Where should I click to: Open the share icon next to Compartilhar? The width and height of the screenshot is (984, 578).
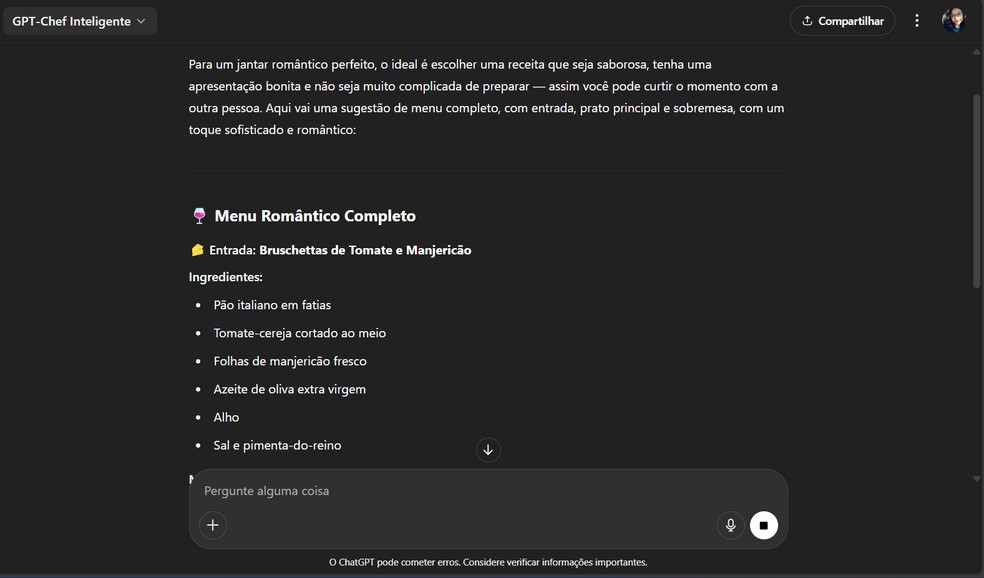coord(806,20)
